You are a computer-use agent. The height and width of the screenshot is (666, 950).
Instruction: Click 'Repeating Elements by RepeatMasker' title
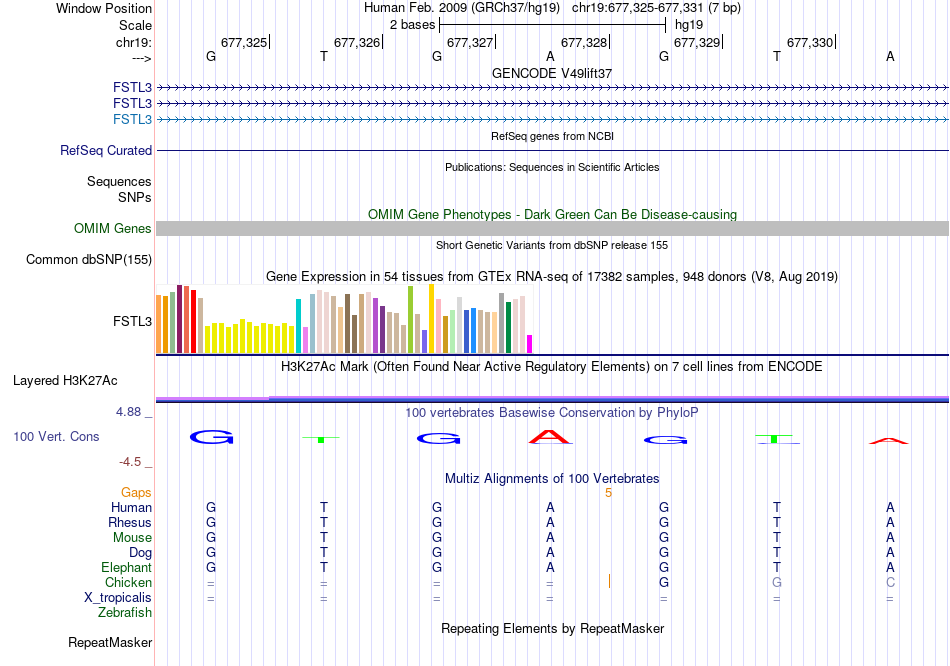(x=552, y=628)
